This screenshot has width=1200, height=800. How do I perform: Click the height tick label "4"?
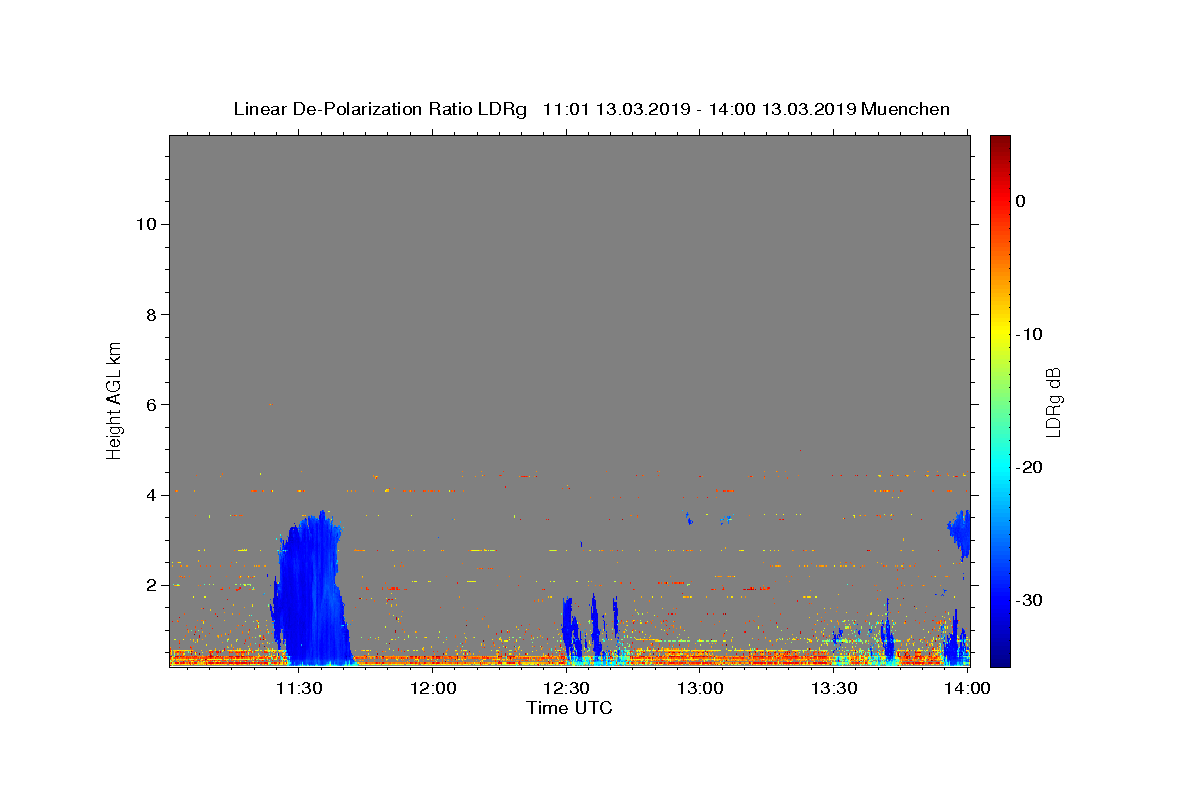[149, 495]
